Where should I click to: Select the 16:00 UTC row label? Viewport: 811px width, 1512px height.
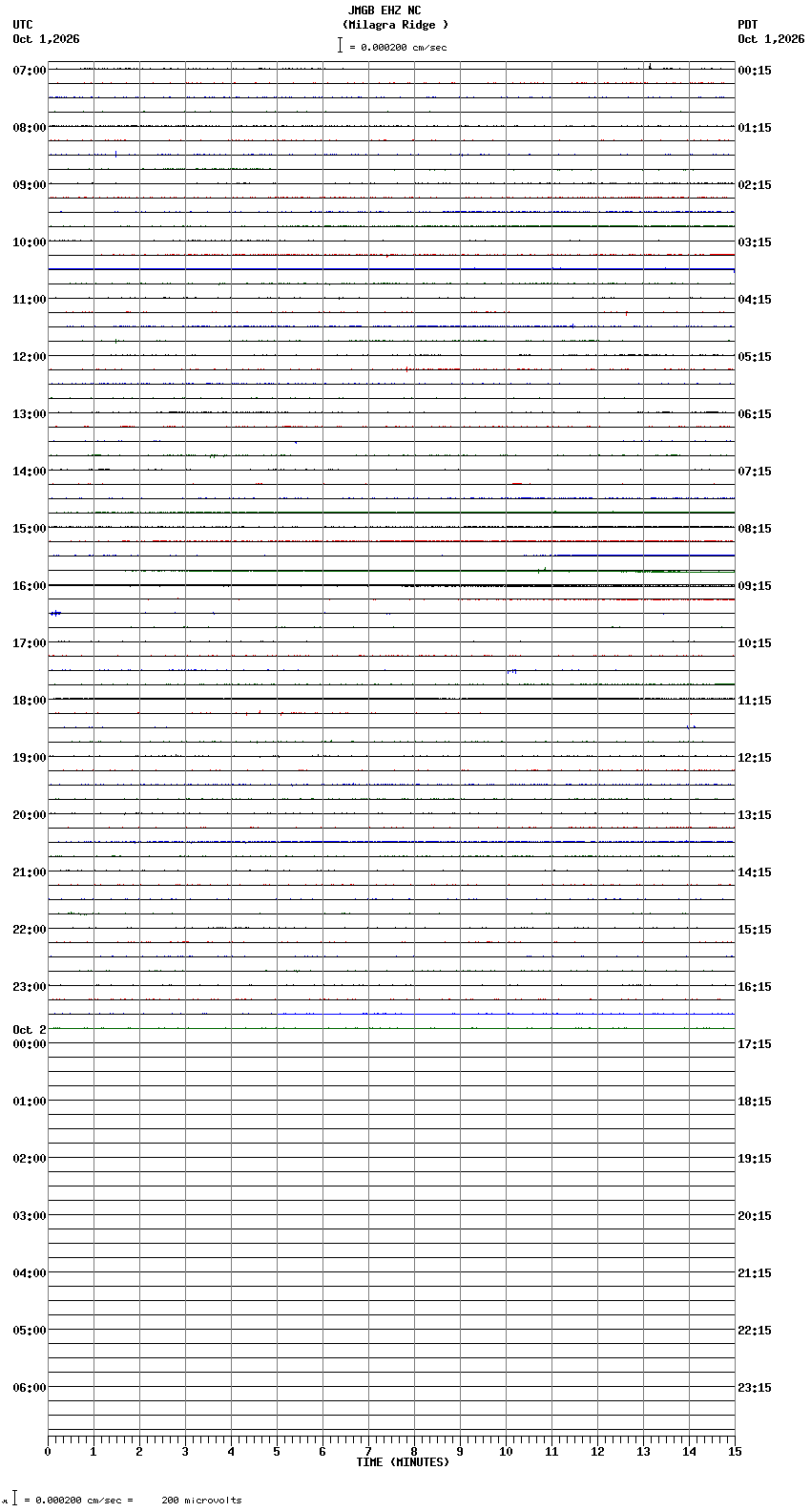(x=30, y=586)
